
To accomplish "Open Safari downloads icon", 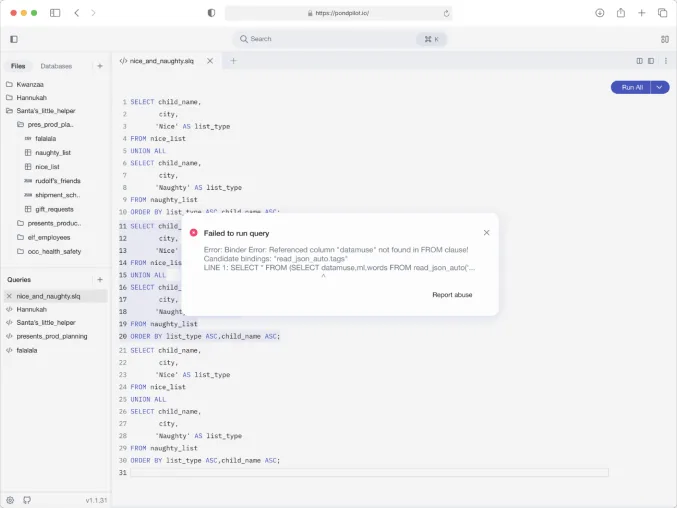I will pyautogui.click(x=600, y=13).
